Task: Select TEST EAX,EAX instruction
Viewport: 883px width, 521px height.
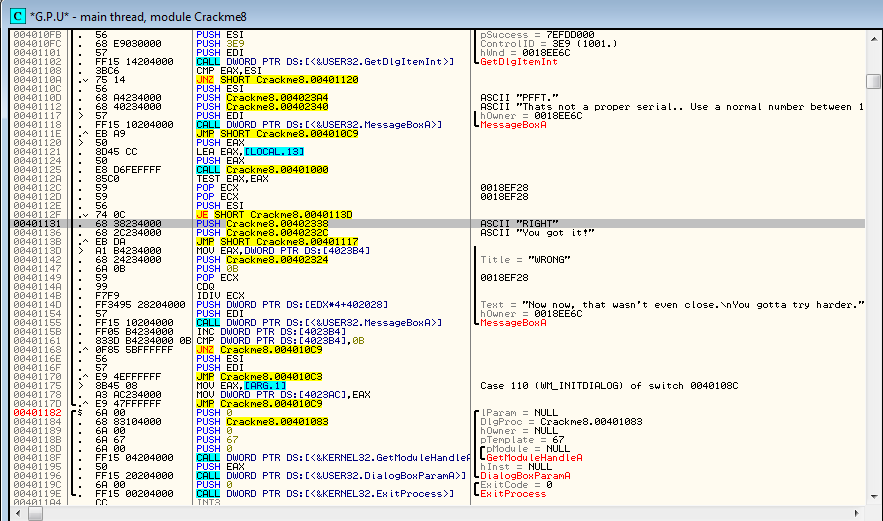Action: click(232, 179)
